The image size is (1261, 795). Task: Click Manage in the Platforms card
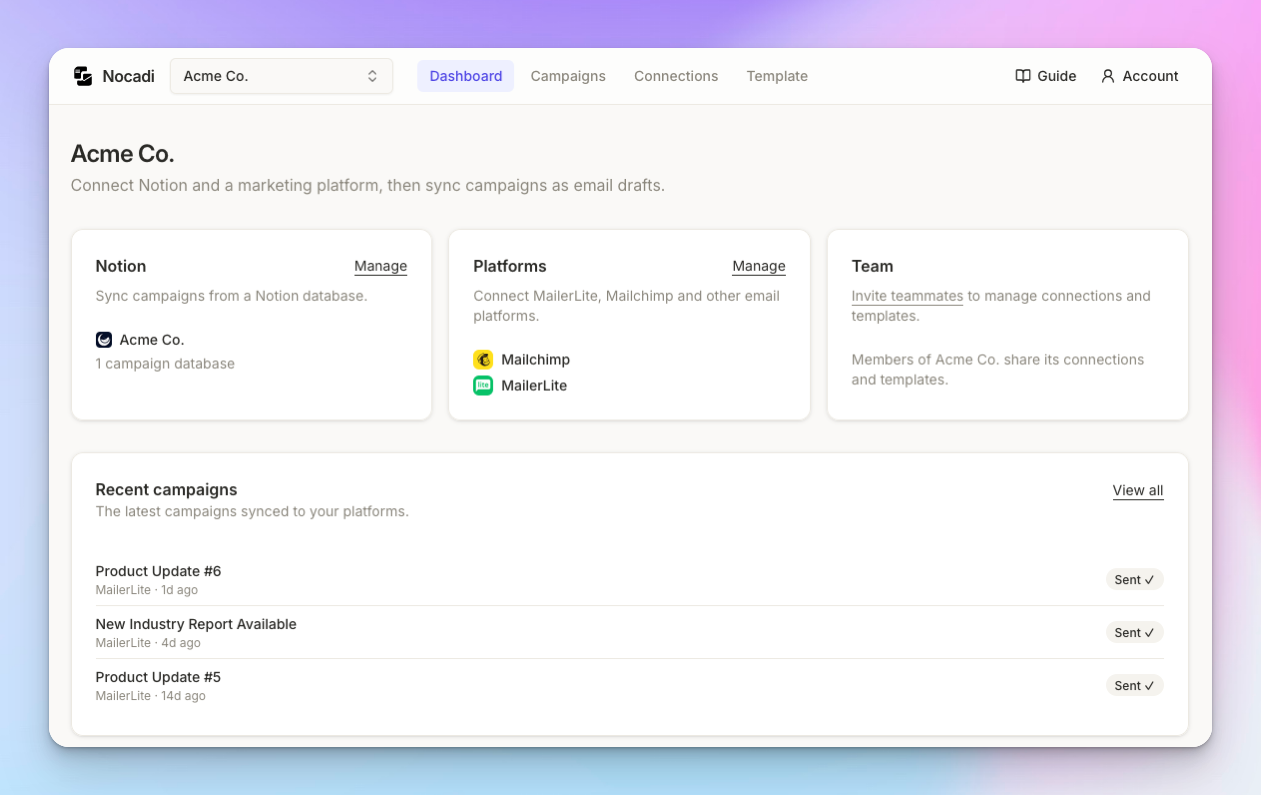pos(759,266)
